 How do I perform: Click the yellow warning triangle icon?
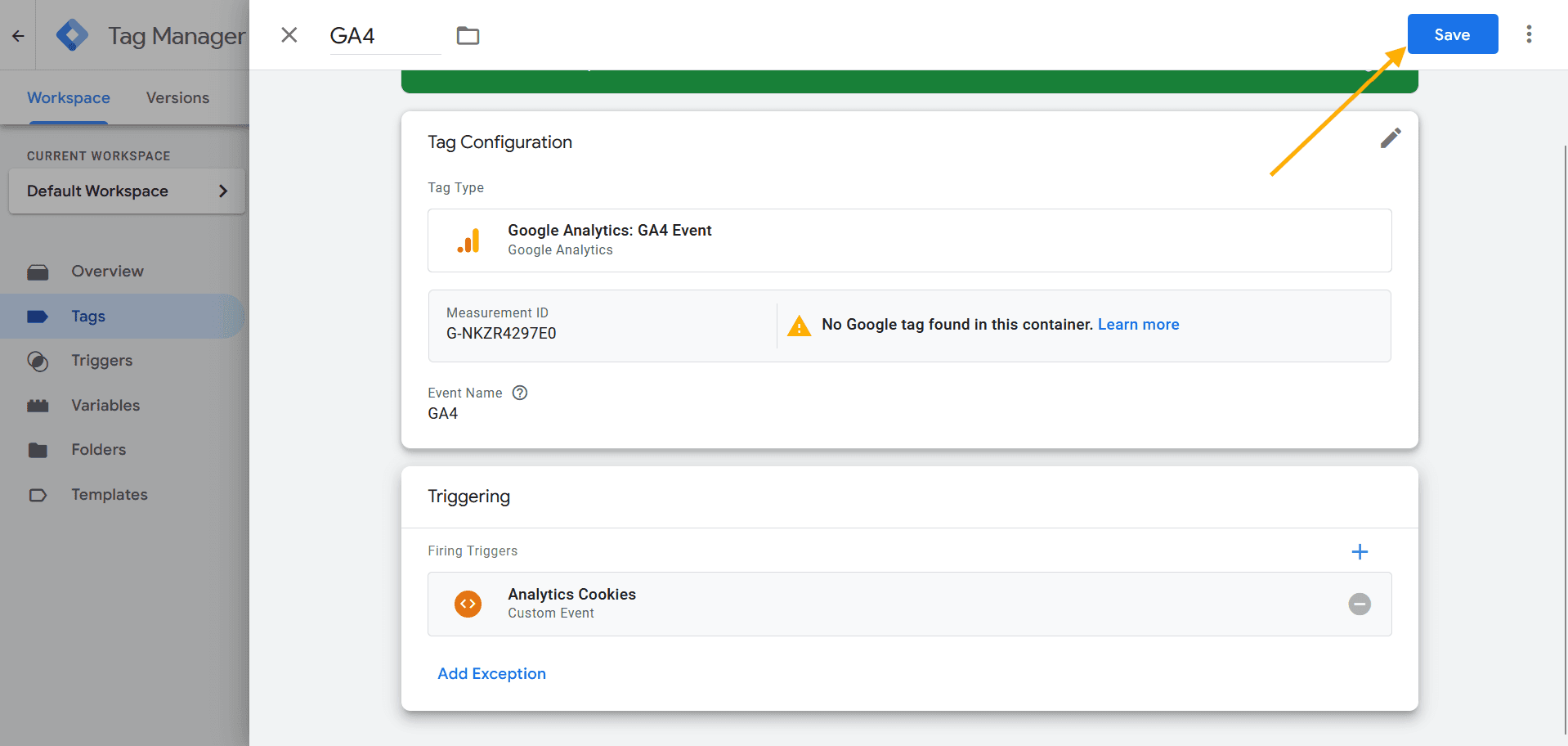[x=799, y=326]
